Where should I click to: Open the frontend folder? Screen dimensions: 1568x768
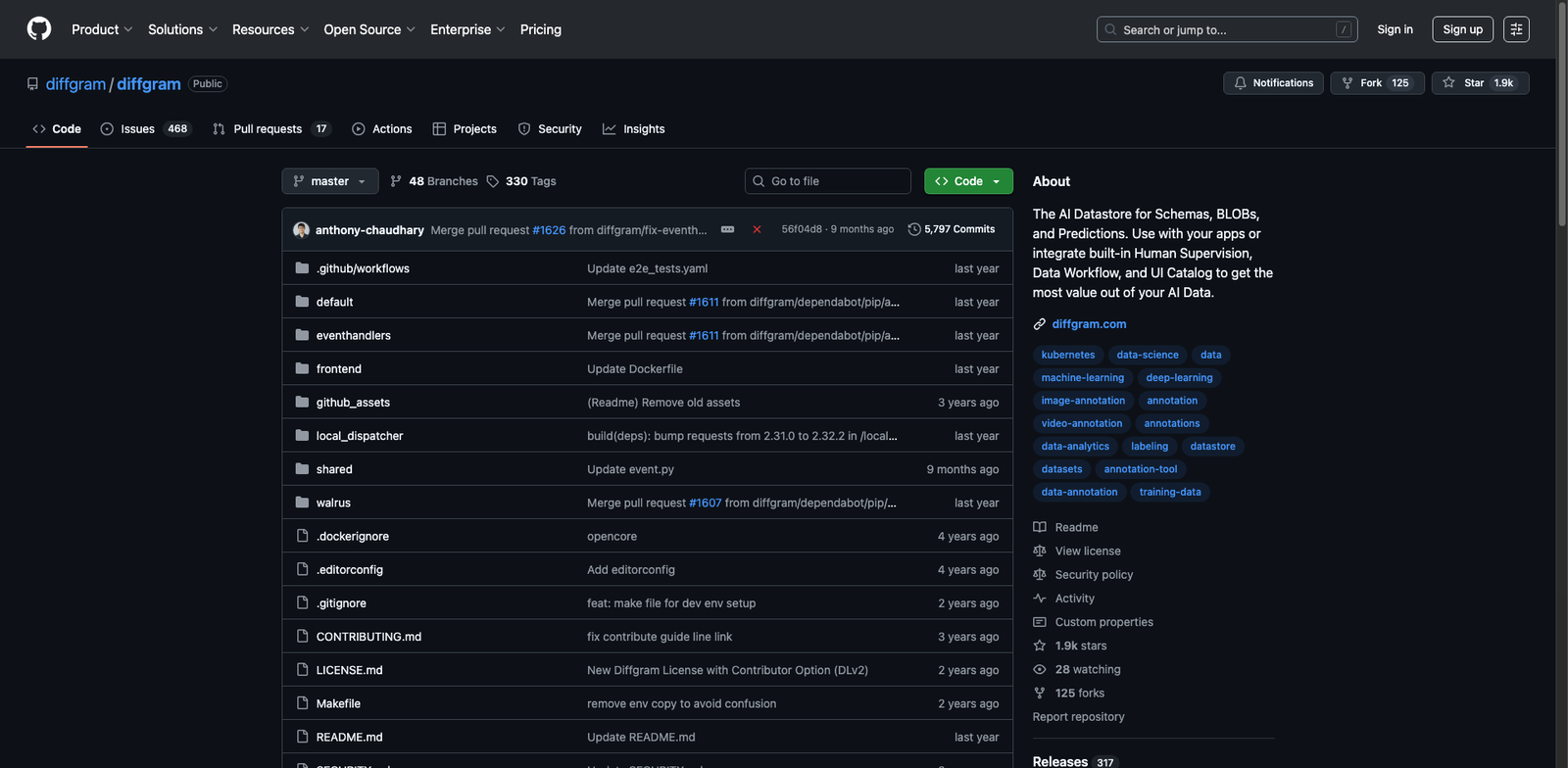pos(339,369)
